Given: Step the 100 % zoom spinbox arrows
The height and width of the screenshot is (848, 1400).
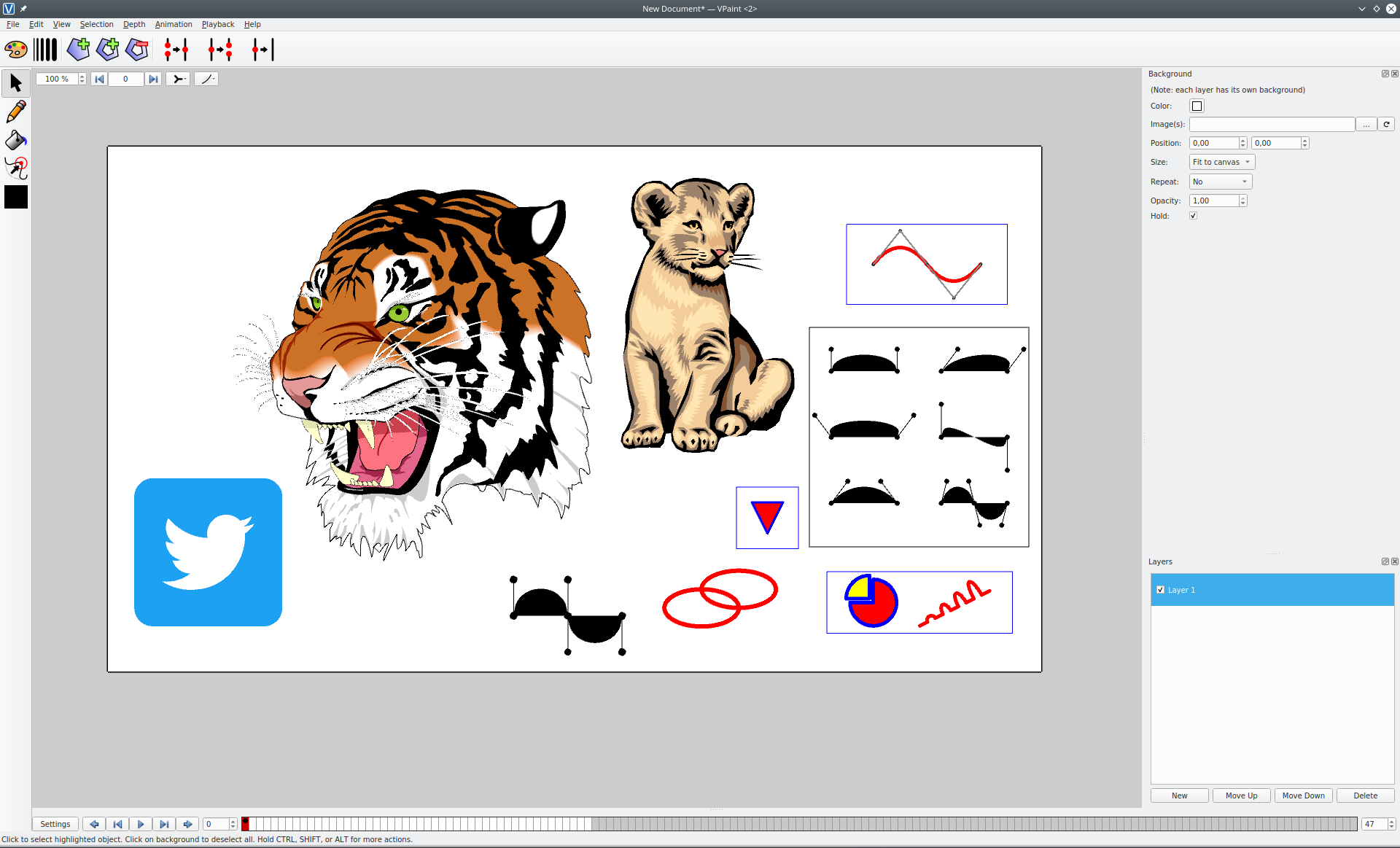Looking at the screenshot, I should 82,79.
